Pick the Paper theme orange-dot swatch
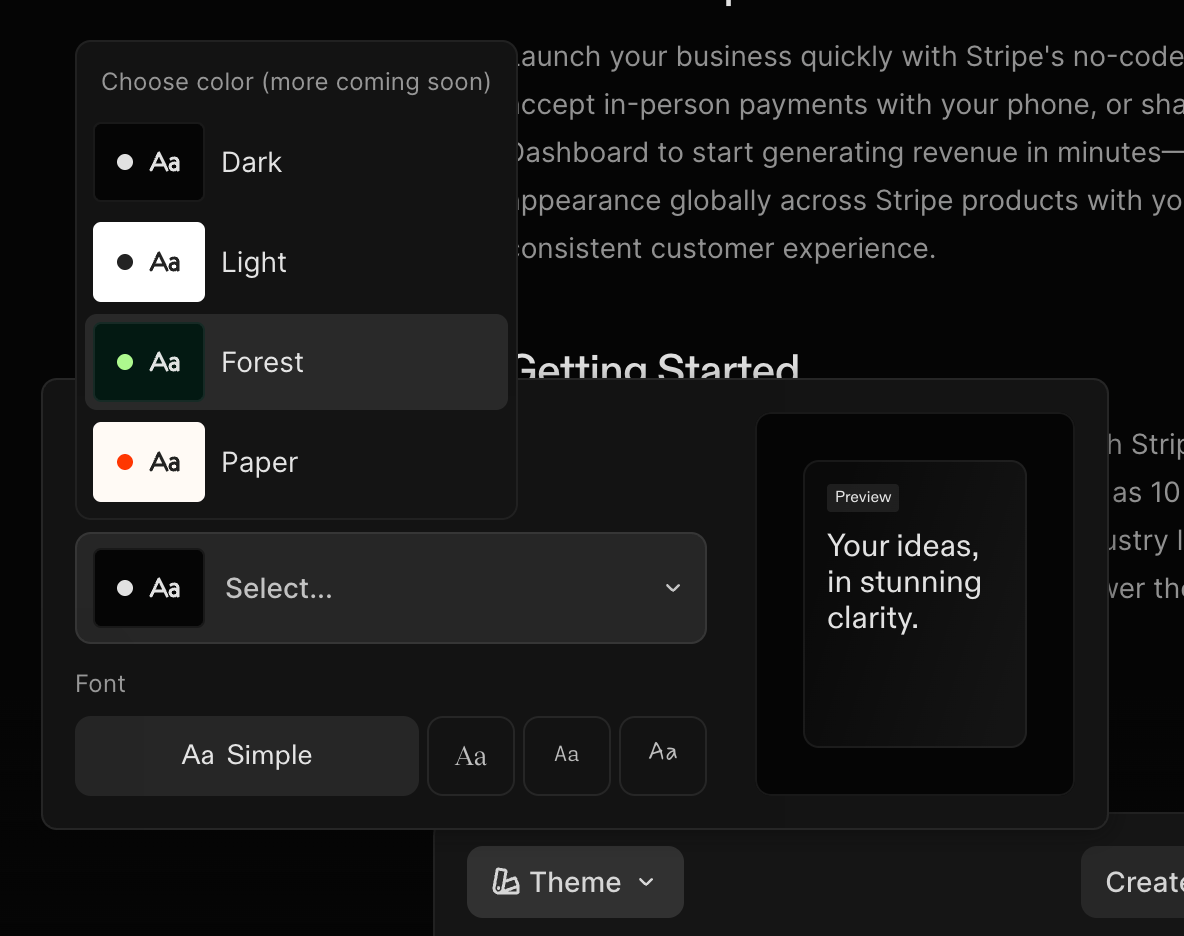Viewport: 1184px width, 936px height. pos(149,462)
